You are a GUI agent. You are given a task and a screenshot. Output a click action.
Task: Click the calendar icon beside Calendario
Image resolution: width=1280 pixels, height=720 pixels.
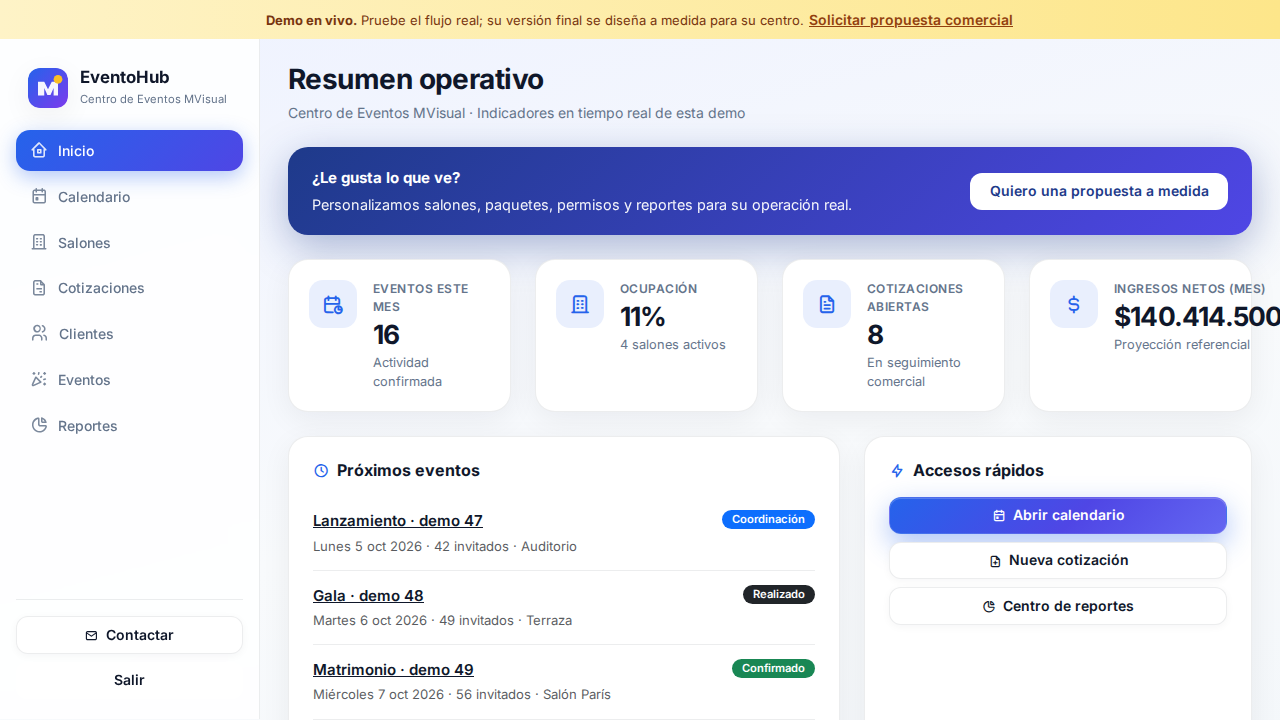pyautogui.click(x=39, y=196)
